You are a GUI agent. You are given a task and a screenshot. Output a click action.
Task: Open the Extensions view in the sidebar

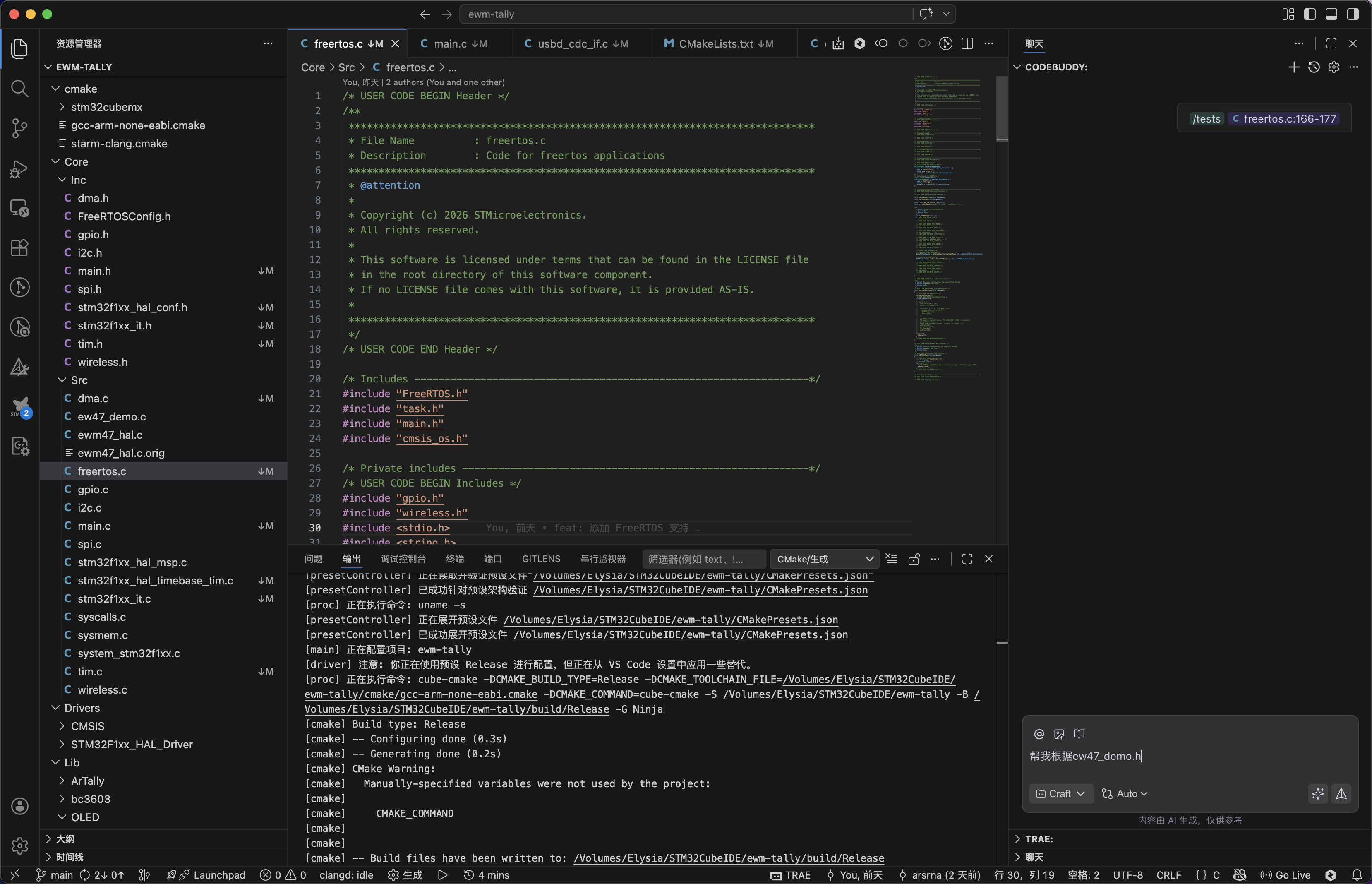tap(19, 247)
